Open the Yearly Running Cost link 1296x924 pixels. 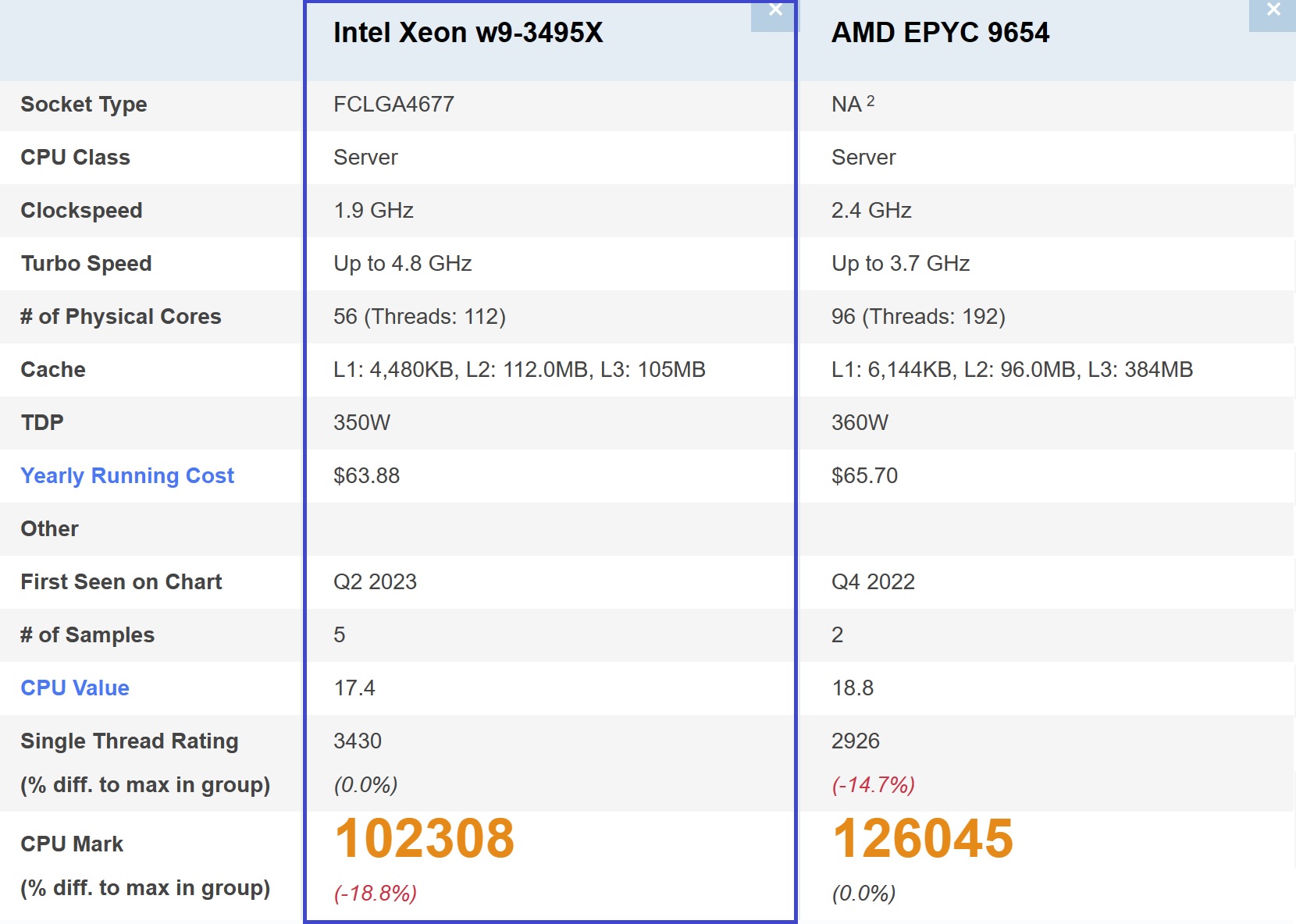pos(127,475)
